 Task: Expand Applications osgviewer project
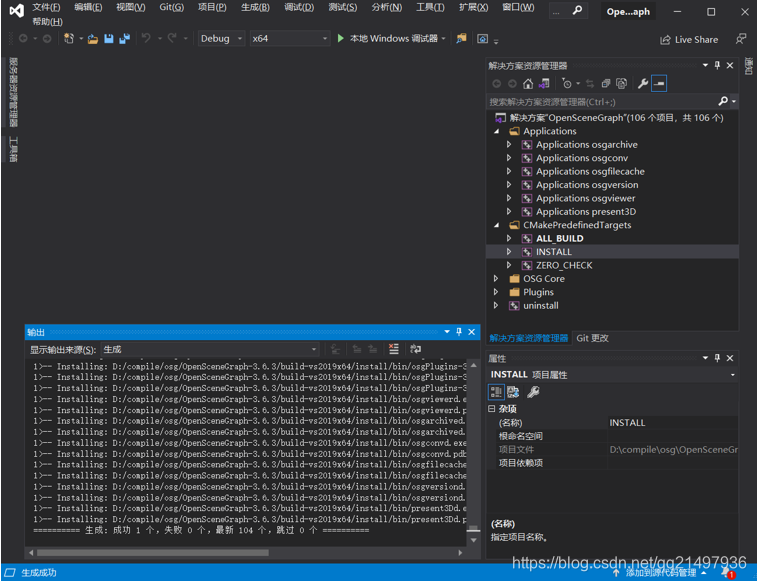[x=509, y=198]
